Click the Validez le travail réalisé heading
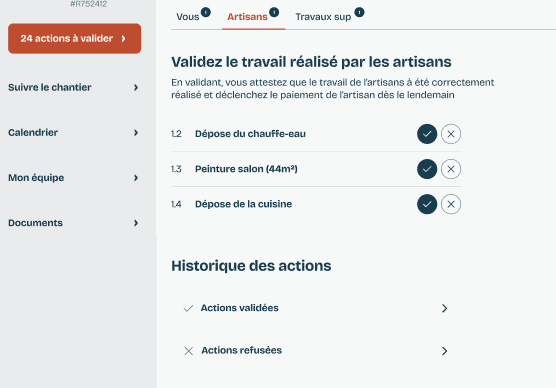556x388 pixels. [311, 62]
